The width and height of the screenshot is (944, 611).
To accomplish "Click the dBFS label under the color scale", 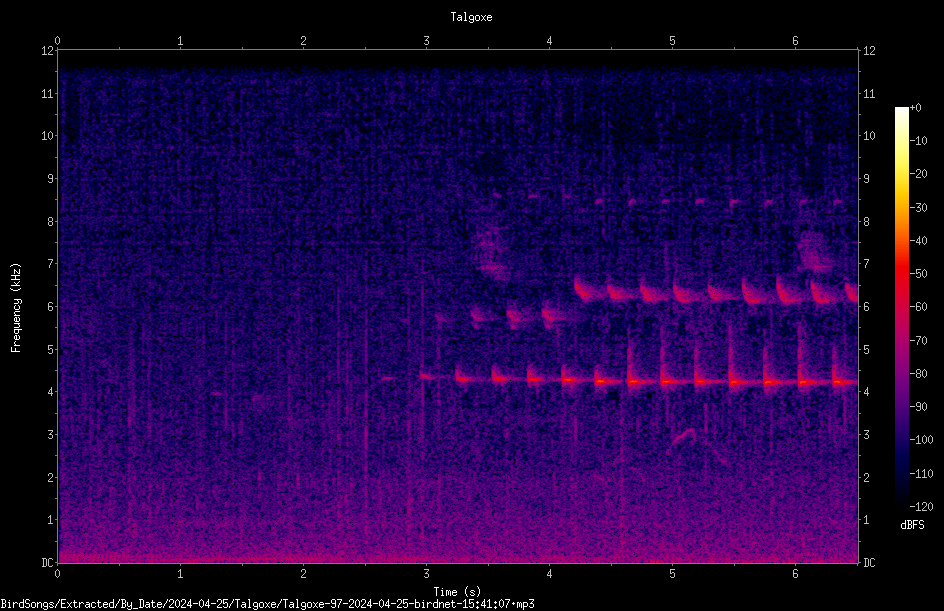I will click(912, 525).
